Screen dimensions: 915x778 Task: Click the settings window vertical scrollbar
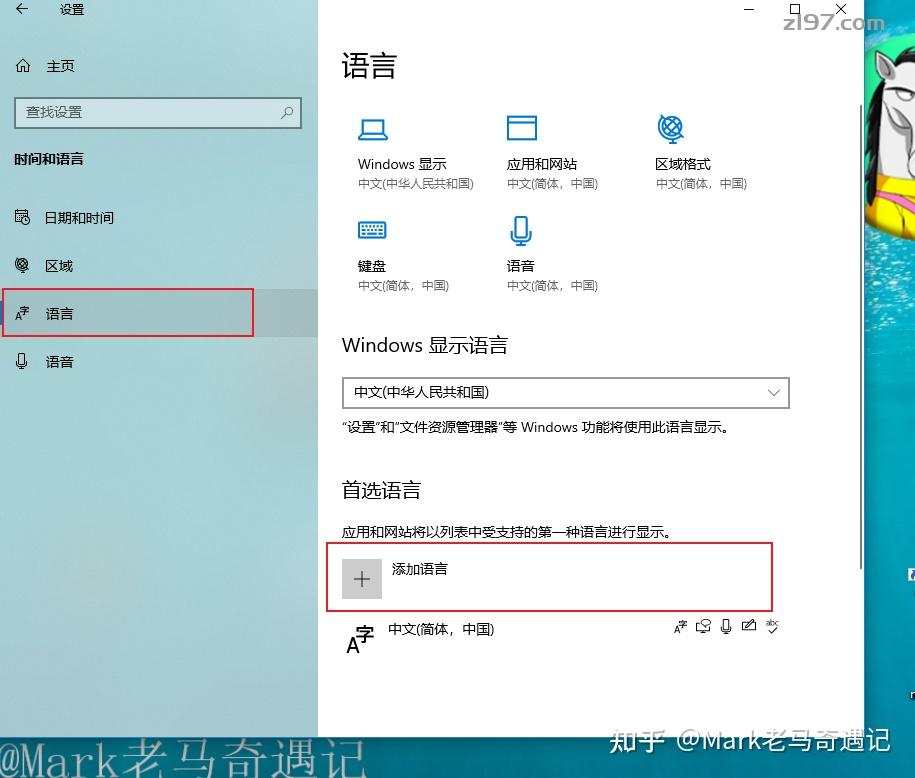click(x=860, y=337)
